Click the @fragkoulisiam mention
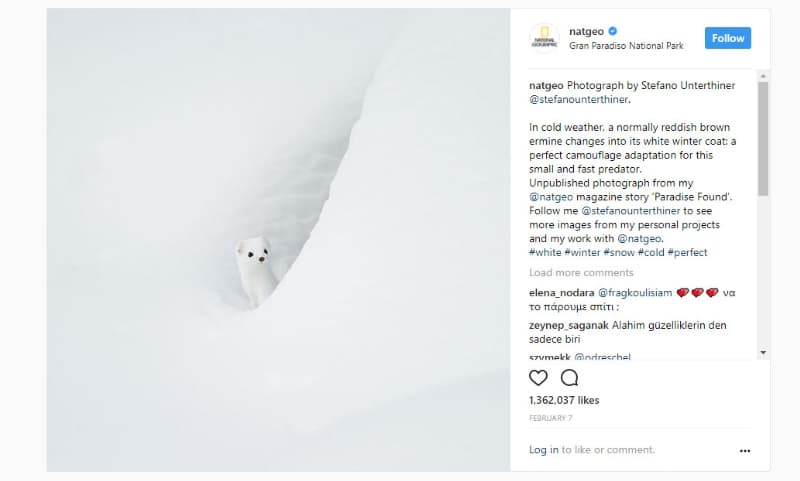This screenshot has width=800, height=481. tap(635, 293)
